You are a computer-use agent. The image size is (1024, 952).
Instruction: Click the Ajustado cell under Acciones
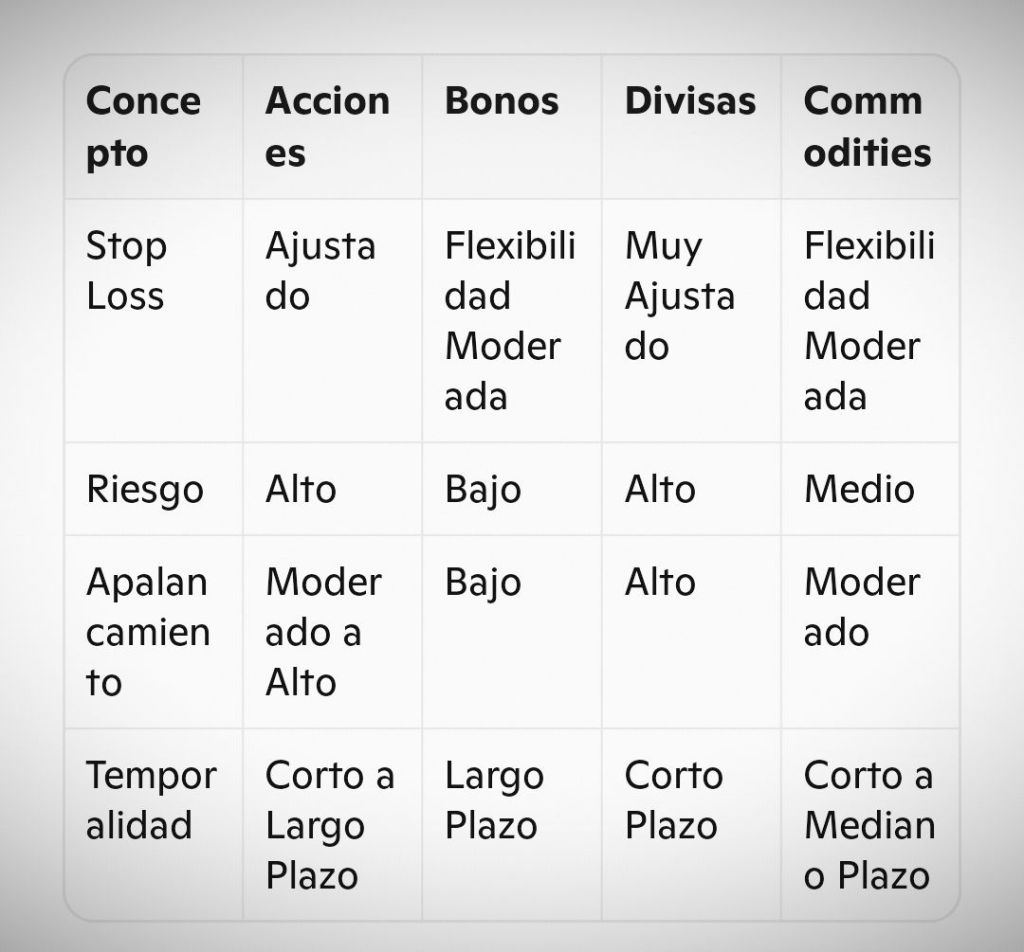pyautogui.click(x=320, y=271)
